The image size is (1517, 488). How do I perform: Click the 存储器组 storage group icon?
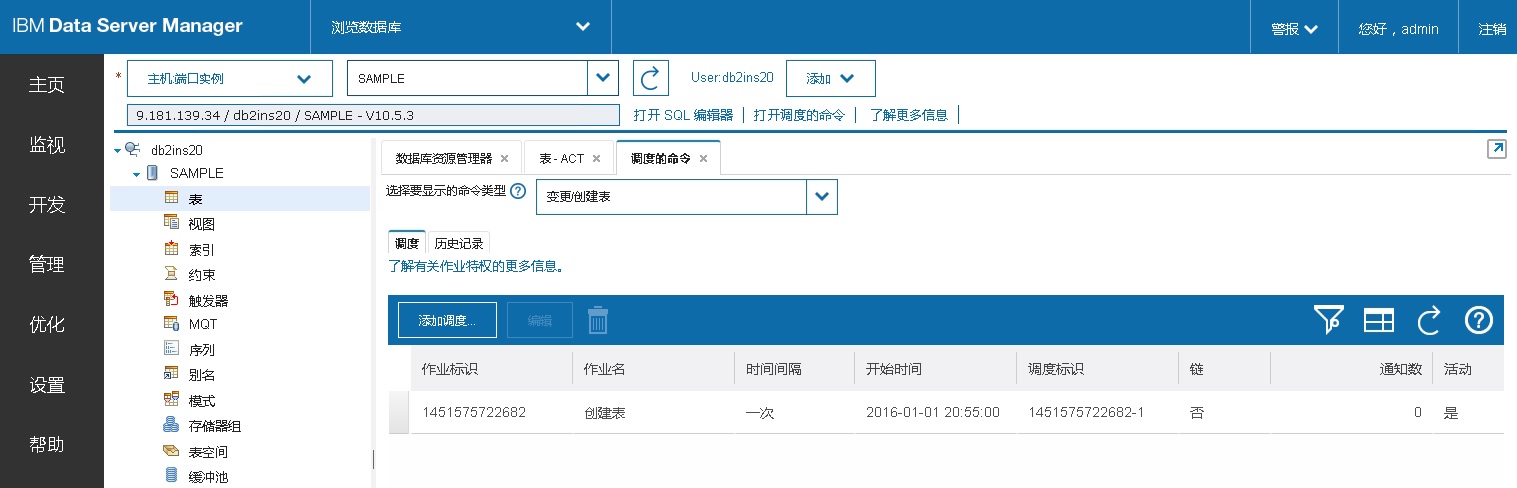tap(171, 425)
